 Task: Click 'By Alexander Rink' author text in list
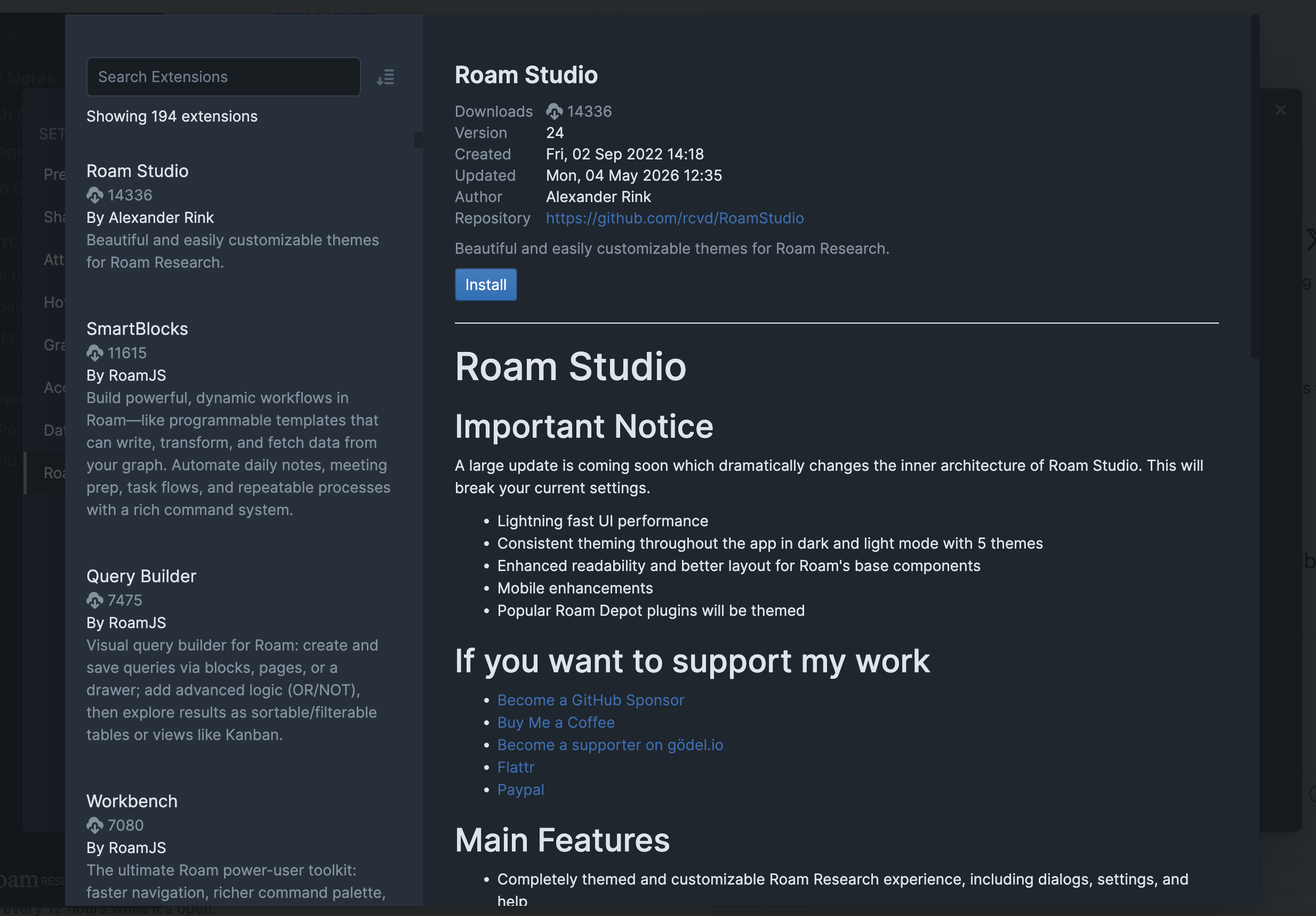[x=150, y=218]
